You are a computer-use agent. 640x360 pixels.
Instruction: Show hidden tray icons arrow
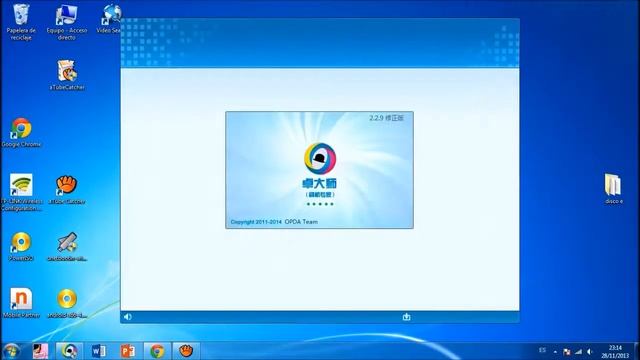pyautogui.click(x=555, y=352)
